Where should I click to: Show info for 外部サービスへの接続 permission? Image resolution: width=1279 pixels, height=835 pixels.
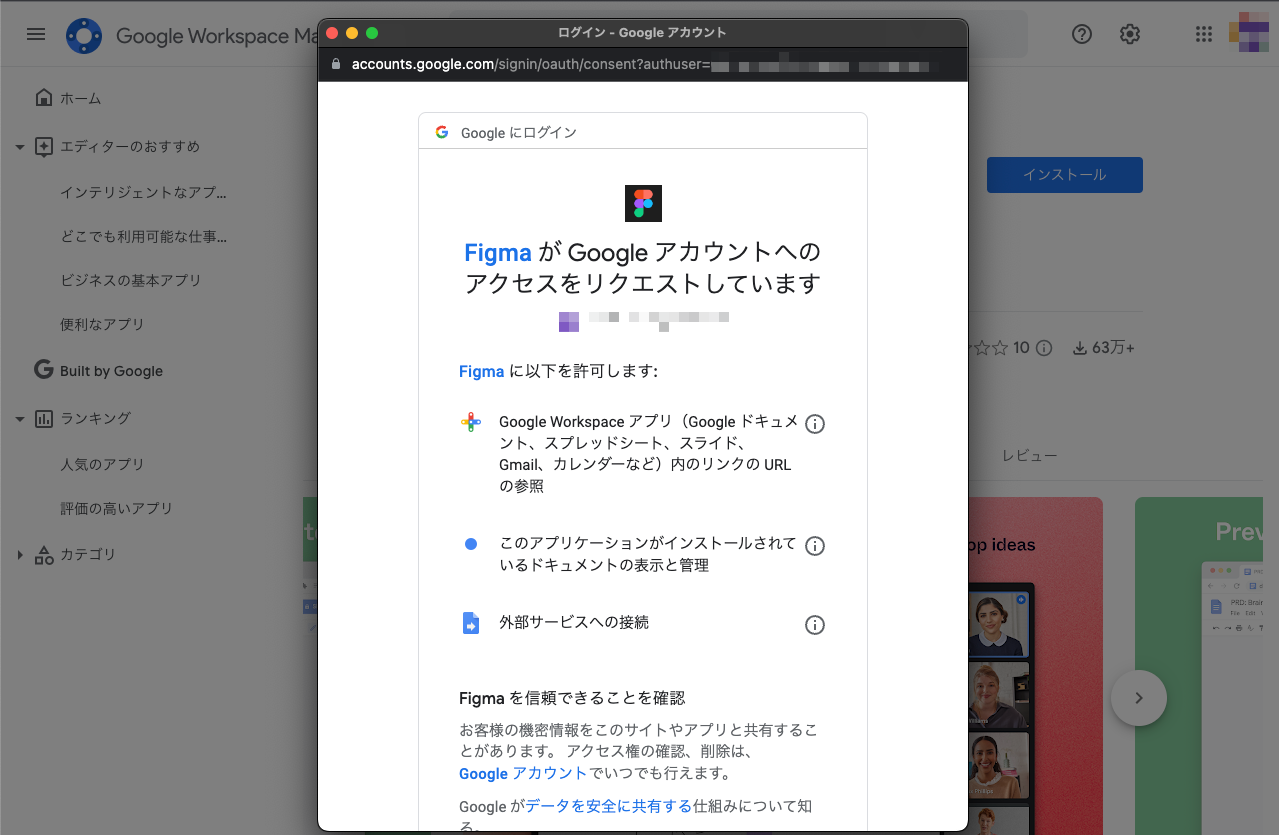[815, 625]
